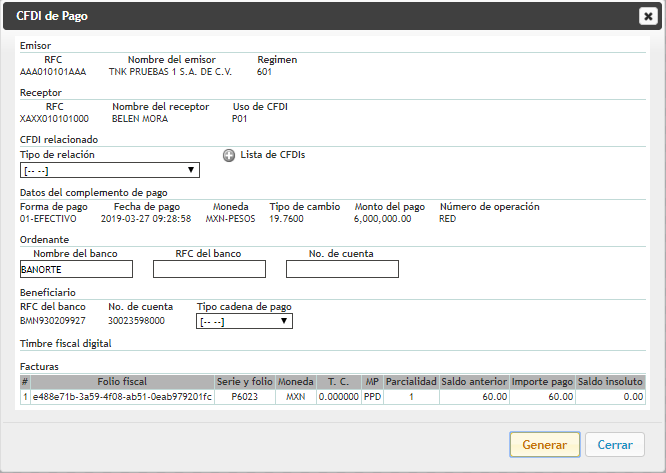The height and width of the screenshot is (473, 666).
Task: Click the No. de cuenta ordenante field
Action: tap(342, 269)
